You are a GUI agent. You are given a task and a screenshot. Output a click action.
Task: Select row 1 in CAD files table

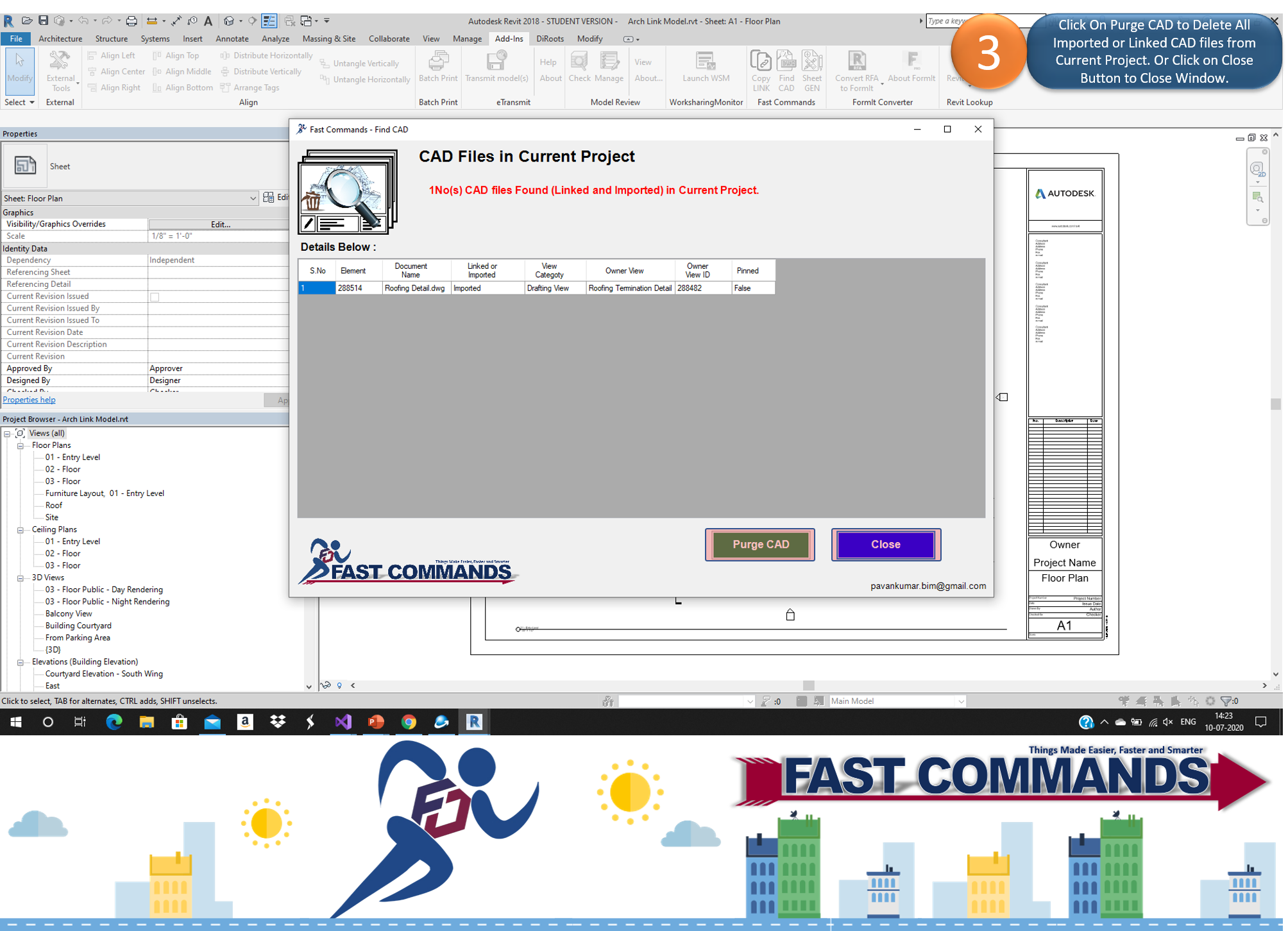pos(316,288)
